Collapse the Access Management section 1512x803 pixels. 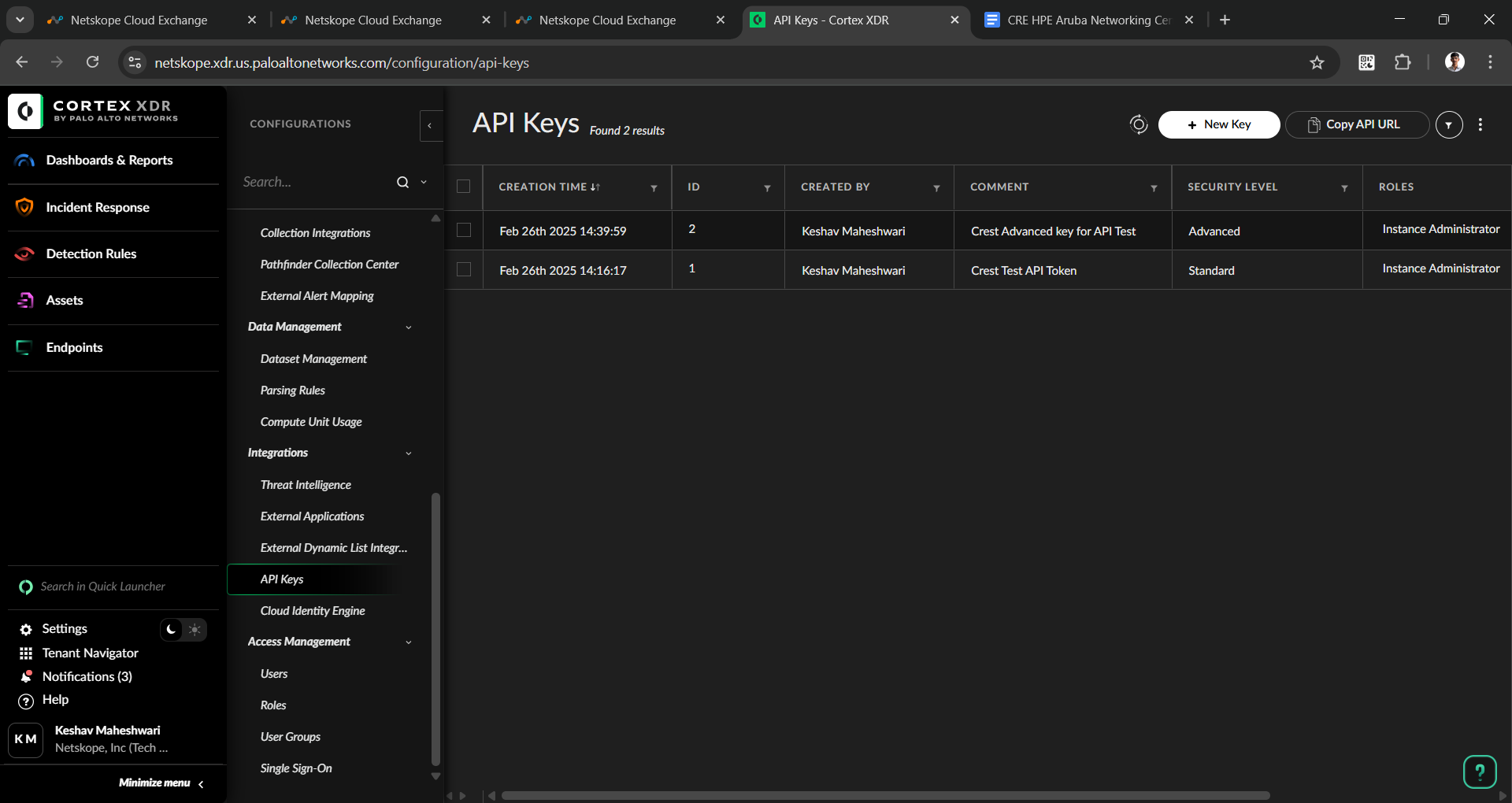[x=408, y=642]
